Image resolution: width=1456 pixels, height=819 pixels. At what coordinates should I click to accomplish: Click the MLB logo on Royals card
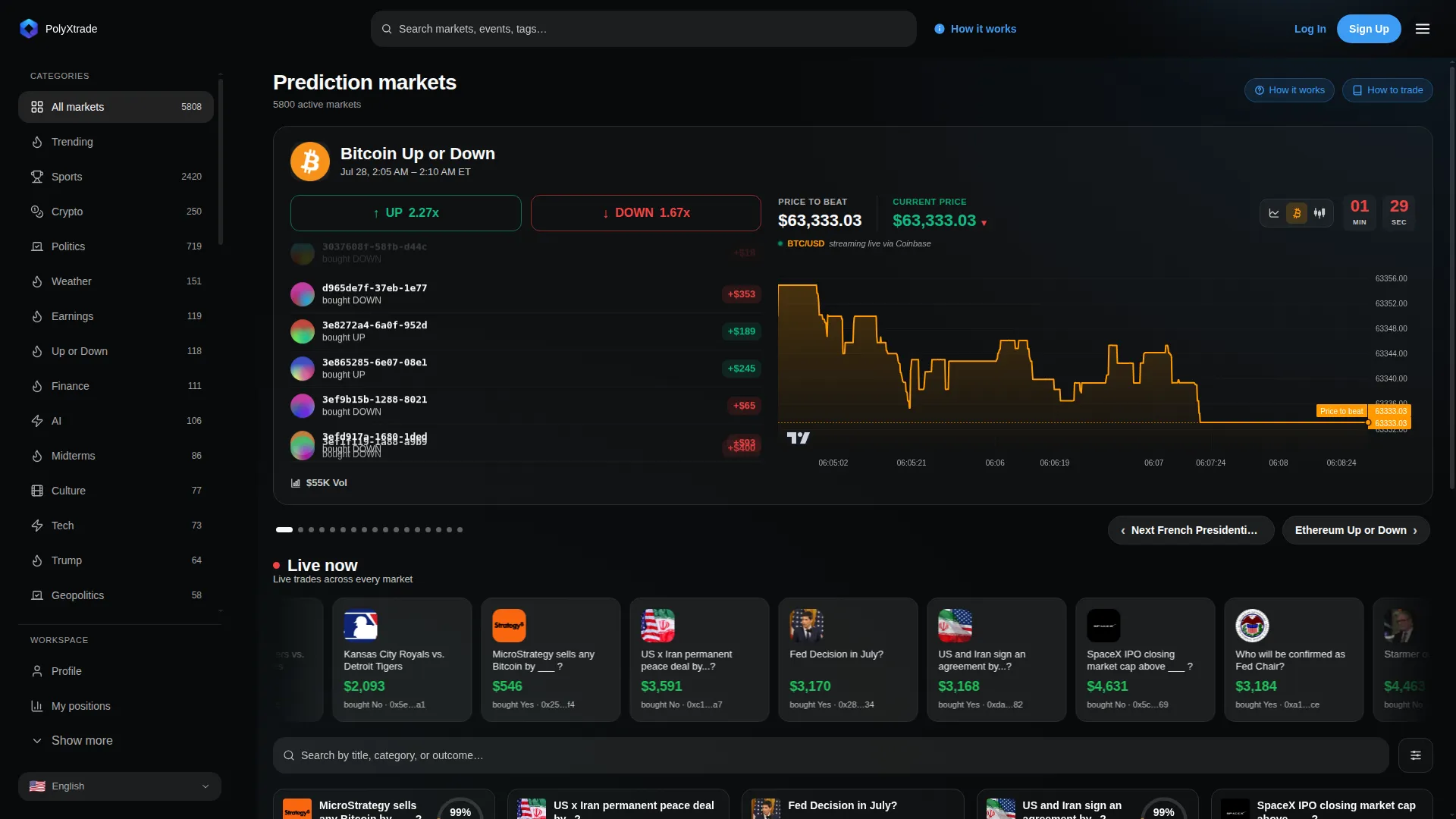tap(360, 626)
